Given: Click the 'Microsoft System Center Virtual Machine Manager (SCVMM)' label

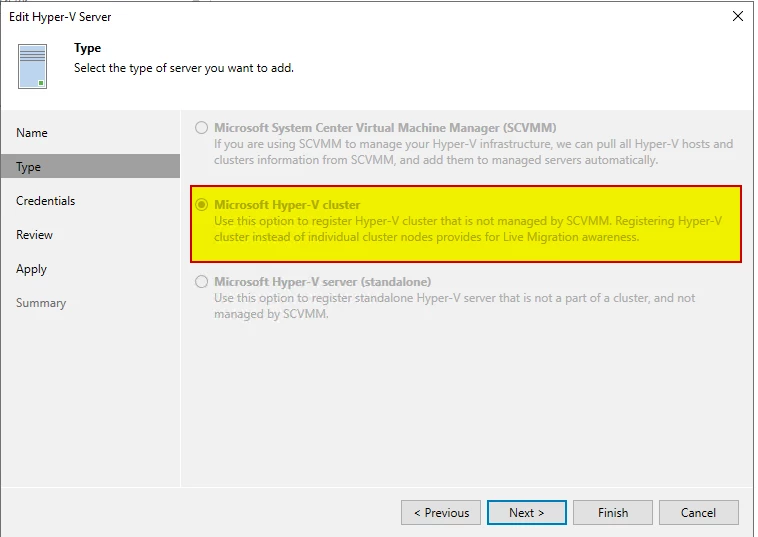Looking at the screenshot, I should click(x=385, y=128).
